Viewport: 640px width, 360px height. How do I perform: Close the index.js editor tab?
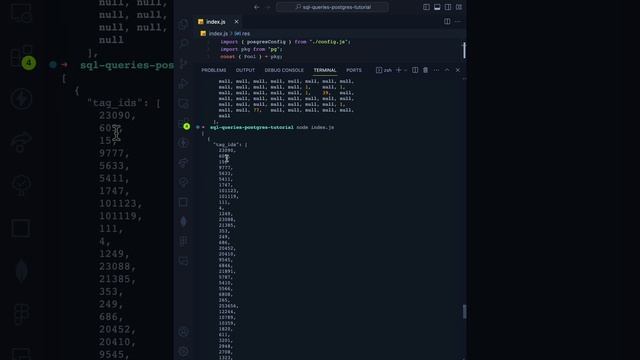236,22
